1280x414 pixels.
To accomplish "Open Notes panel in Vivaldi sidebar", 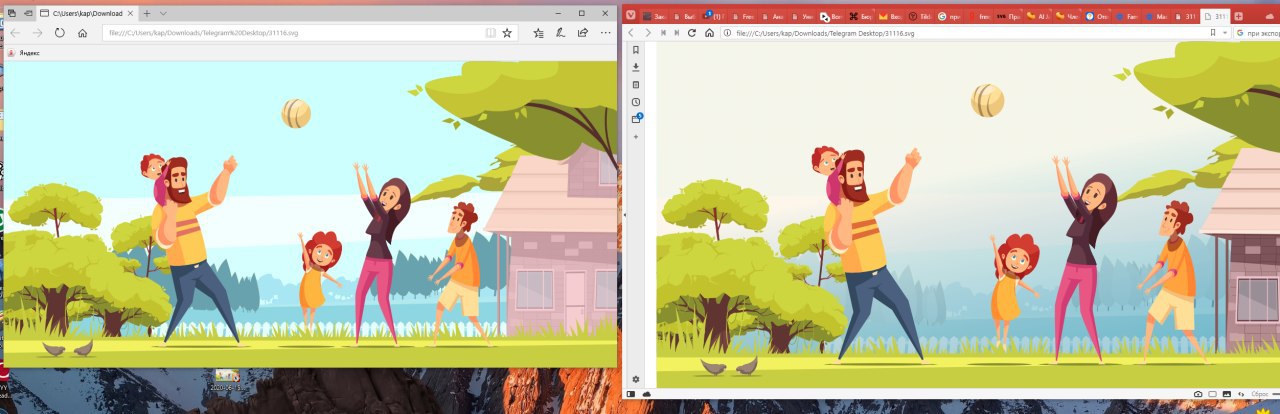I will click(x=635, y=85).
